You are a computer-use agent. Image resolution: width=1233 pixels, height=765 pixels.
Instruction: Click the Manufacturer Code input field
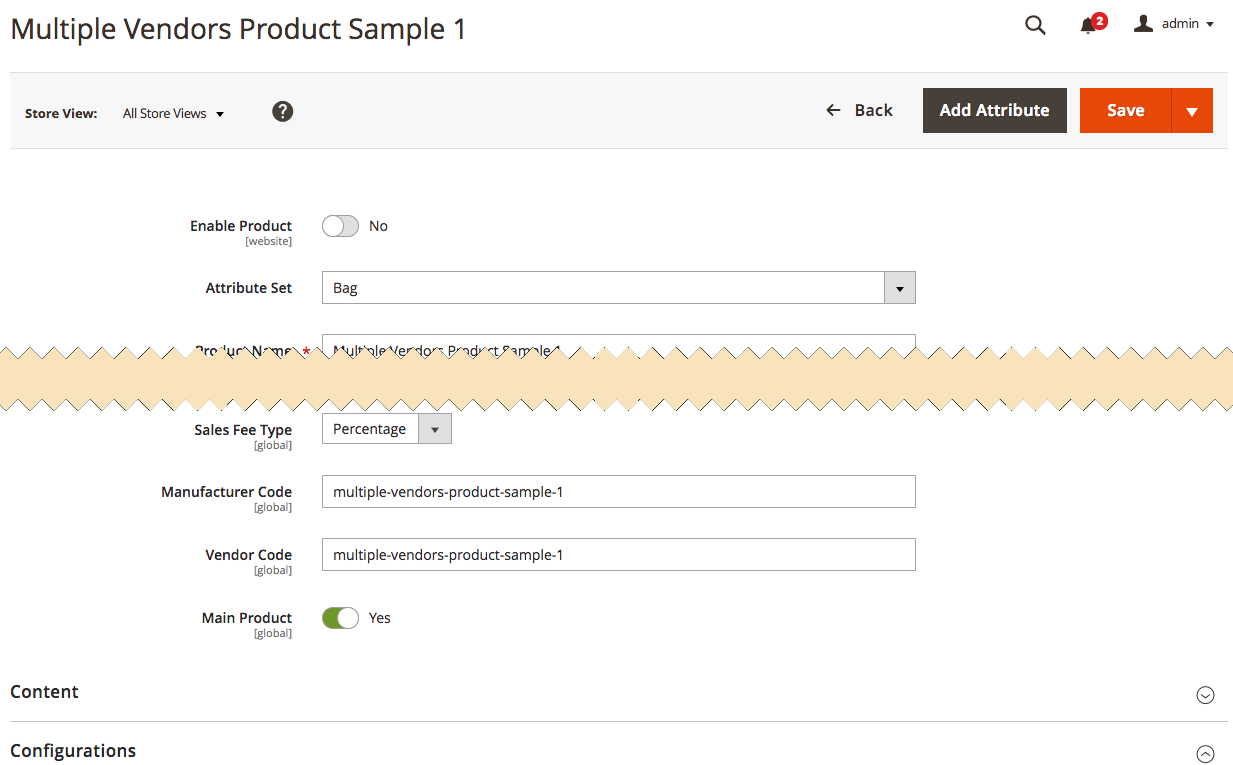[x=618, y=492]
